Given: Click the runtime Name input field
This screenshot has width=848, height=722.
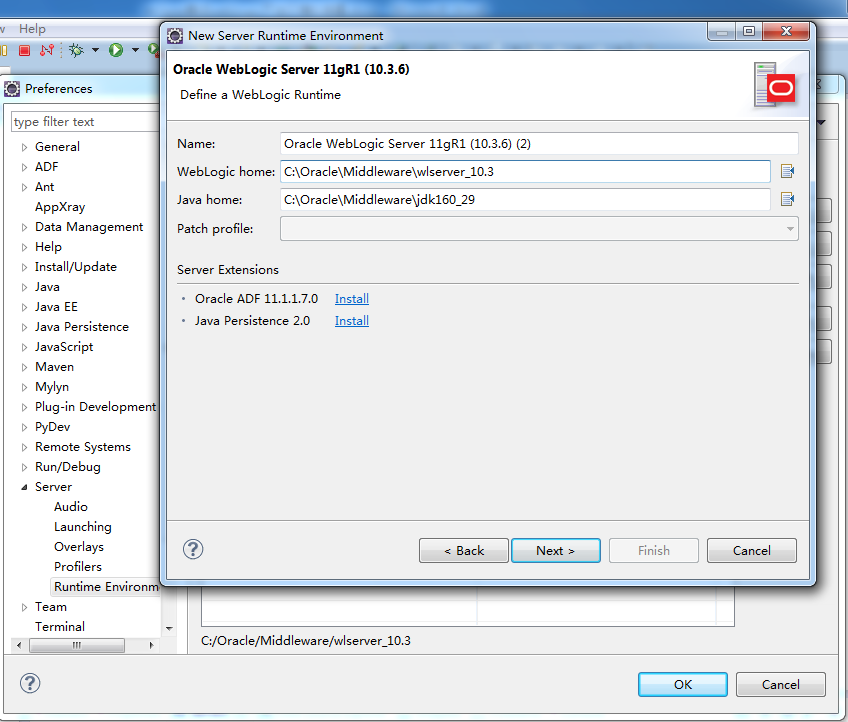Looking at the screenshot, I should coord(539,143).
